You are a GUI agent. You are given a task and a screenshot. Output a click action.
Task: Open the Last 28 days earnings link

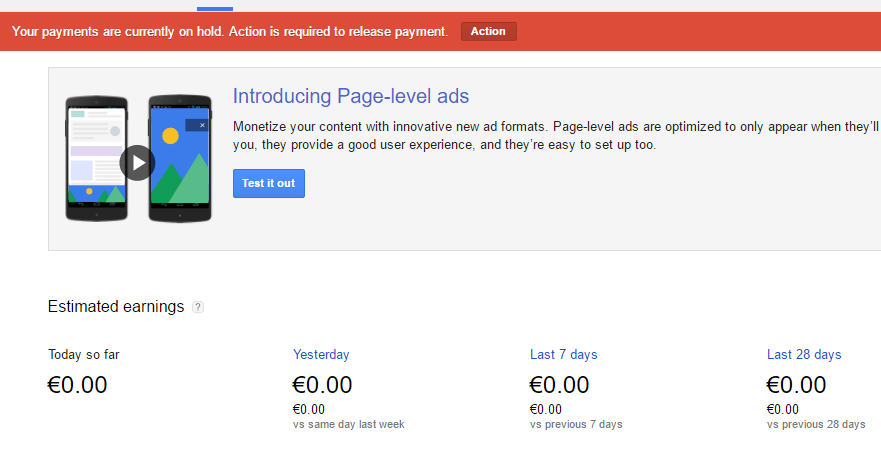(x=804, y=354)
